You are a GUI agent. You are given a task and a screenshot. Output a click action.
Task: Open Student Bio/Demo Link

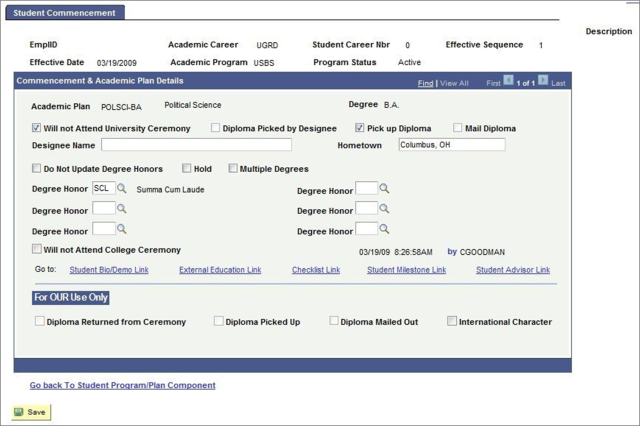click(x=109, y=270)
